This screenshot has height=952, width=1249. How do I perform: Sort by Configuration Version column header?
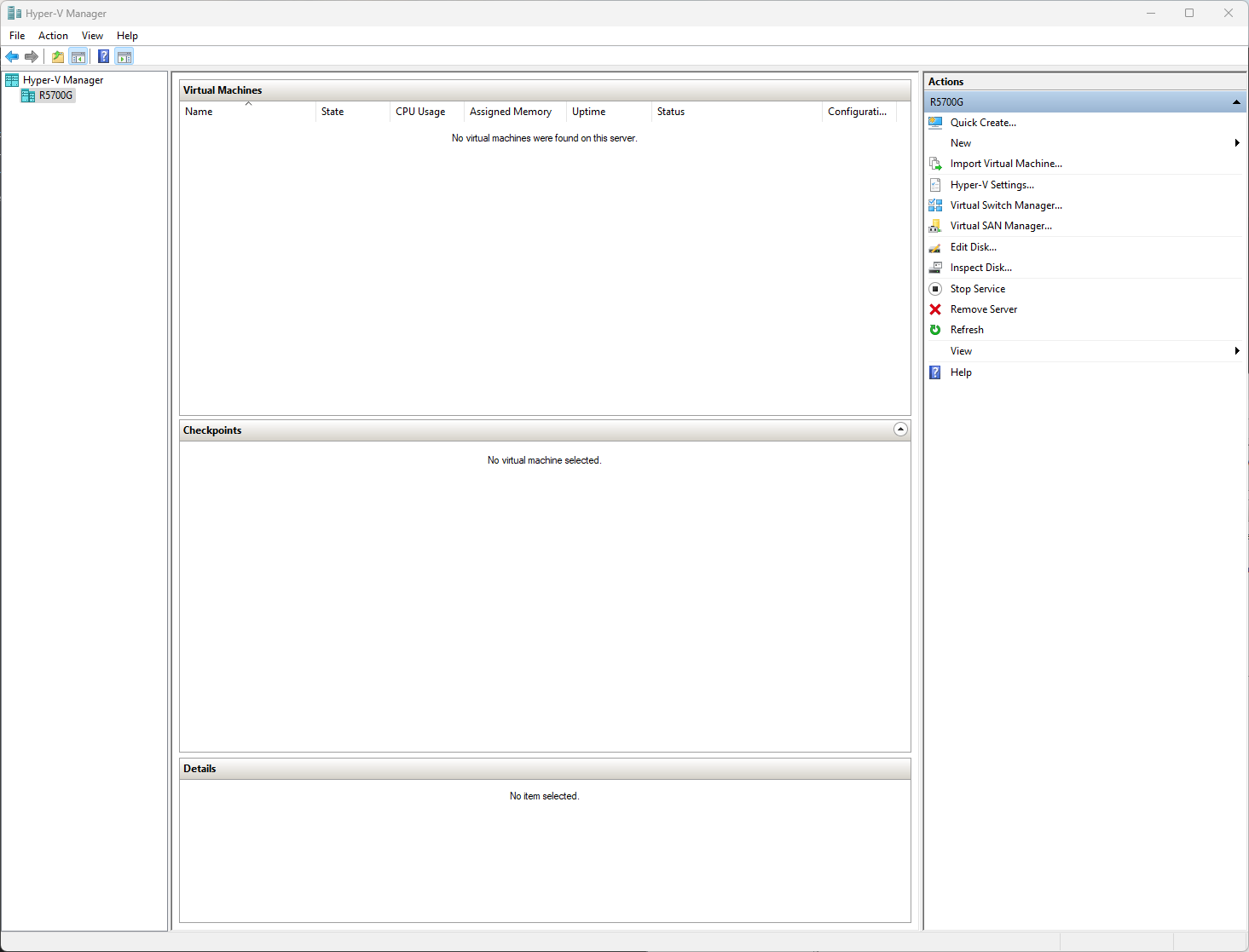pos(859,112)
